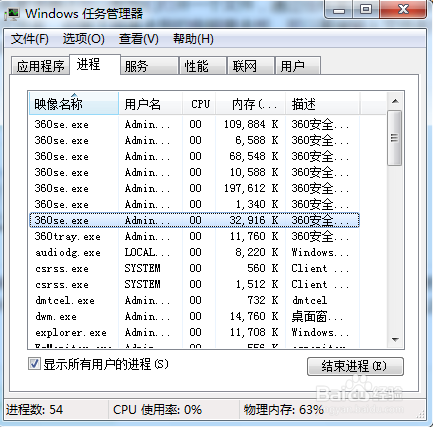Toggle 显示所有用户的进程 checkbox
This screenshot has width=433, height=427.
[x=34, y=364]
